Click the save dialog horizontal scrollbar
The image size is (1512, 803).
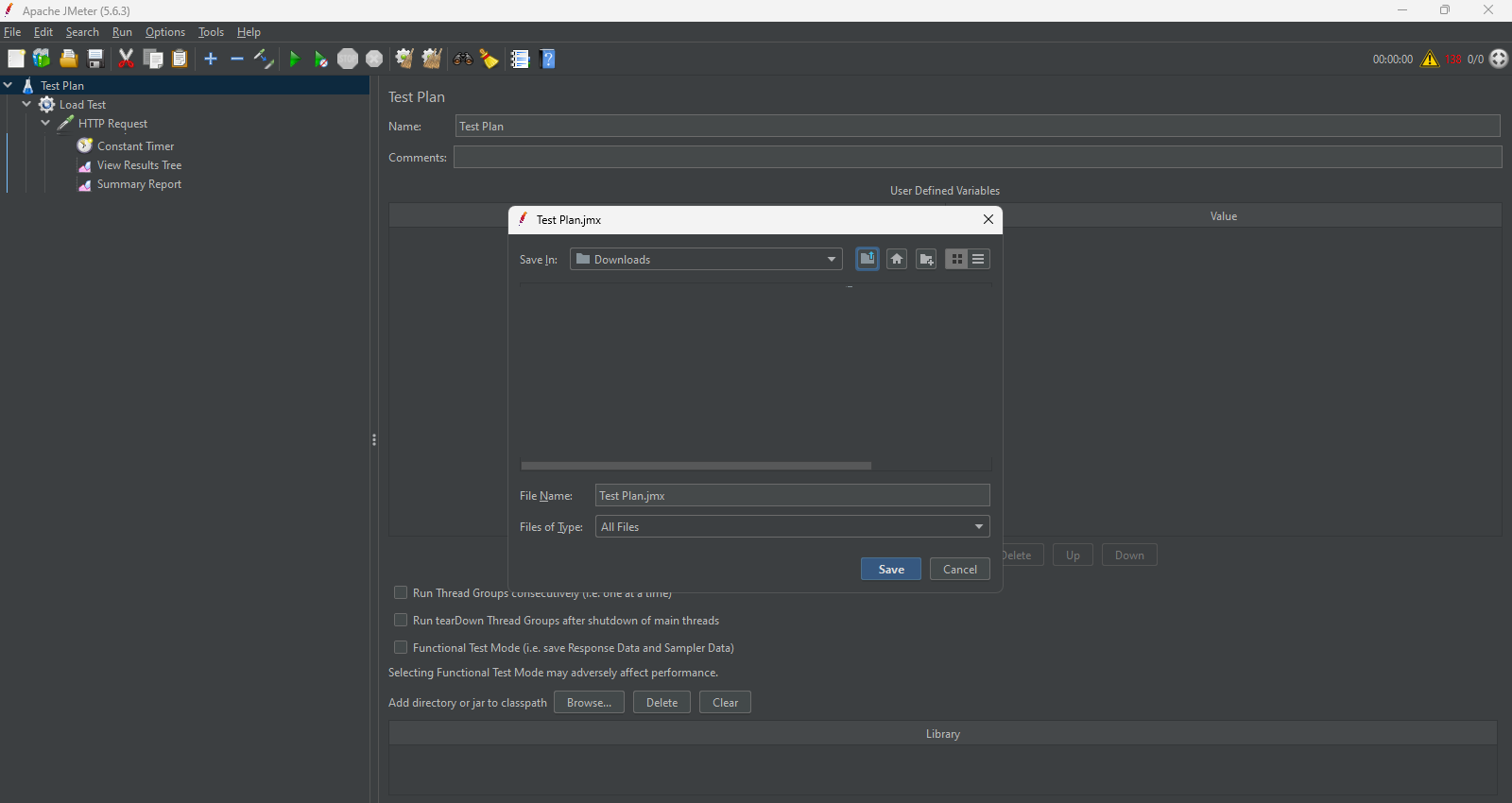tap(696, 465)
